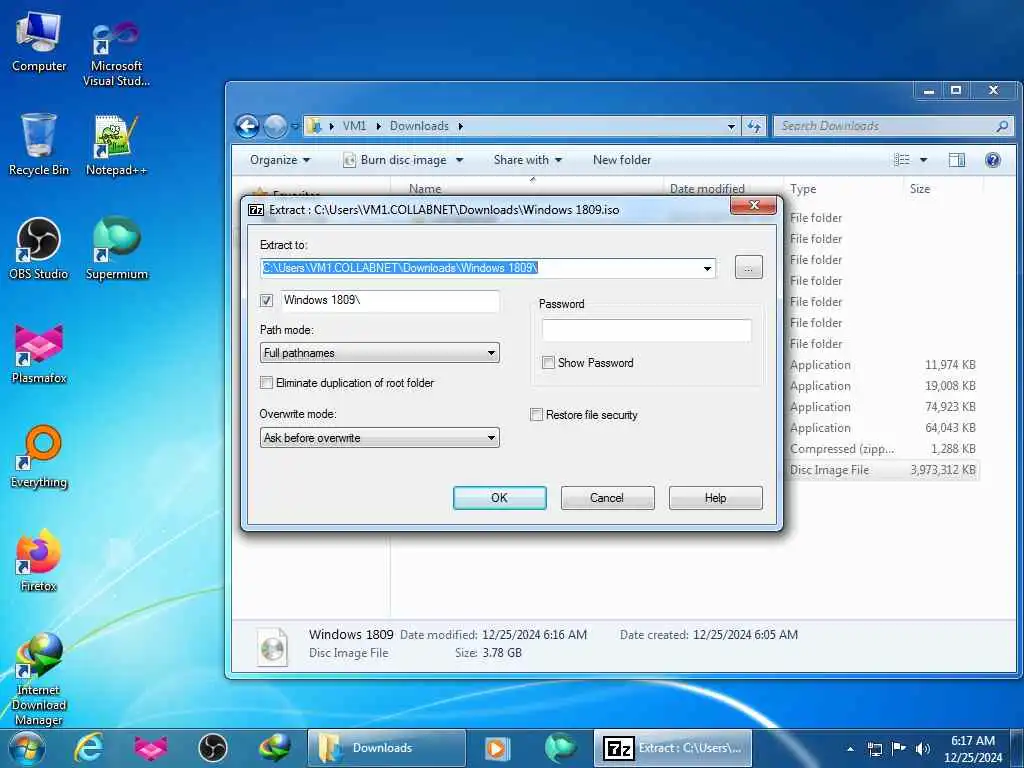The width and height of the screenshot is (1024, 768).
Task: Open media player taskbar icon
Action: (x=497, y=748)
